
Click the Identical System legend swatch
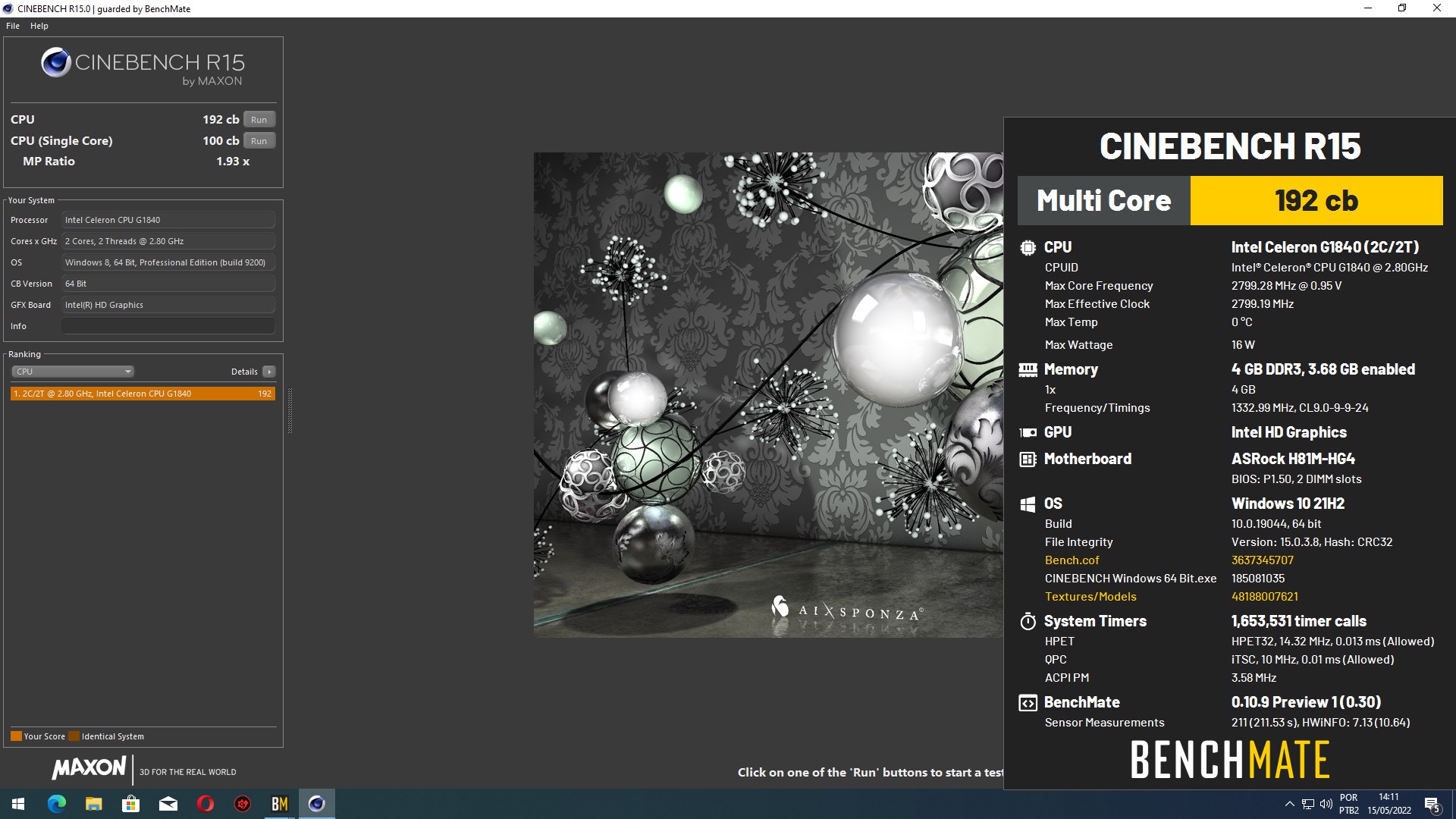tap(74, 736)
